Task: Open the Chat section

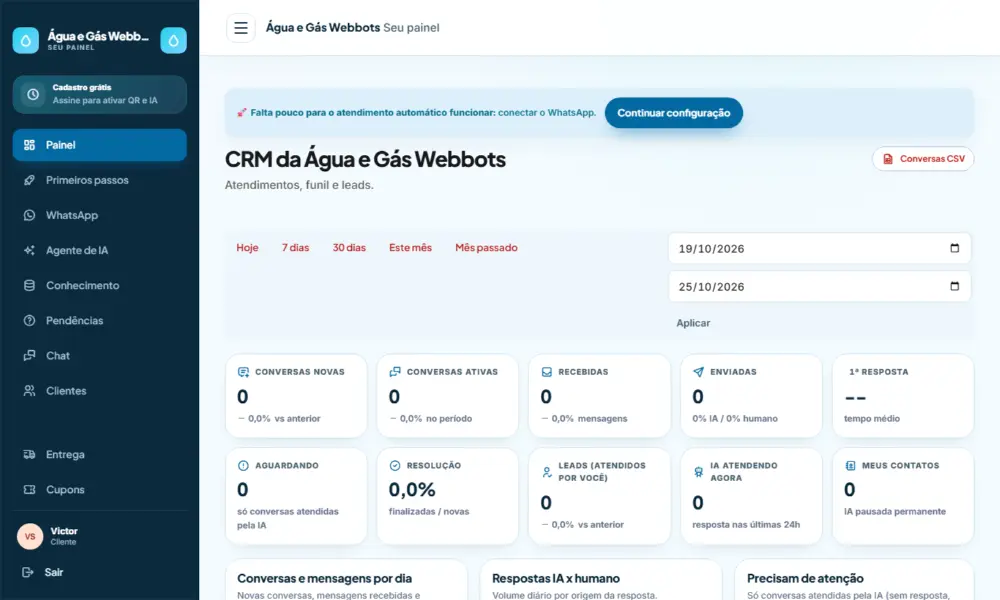Action: pyautogui.click(x=99, y=355)
